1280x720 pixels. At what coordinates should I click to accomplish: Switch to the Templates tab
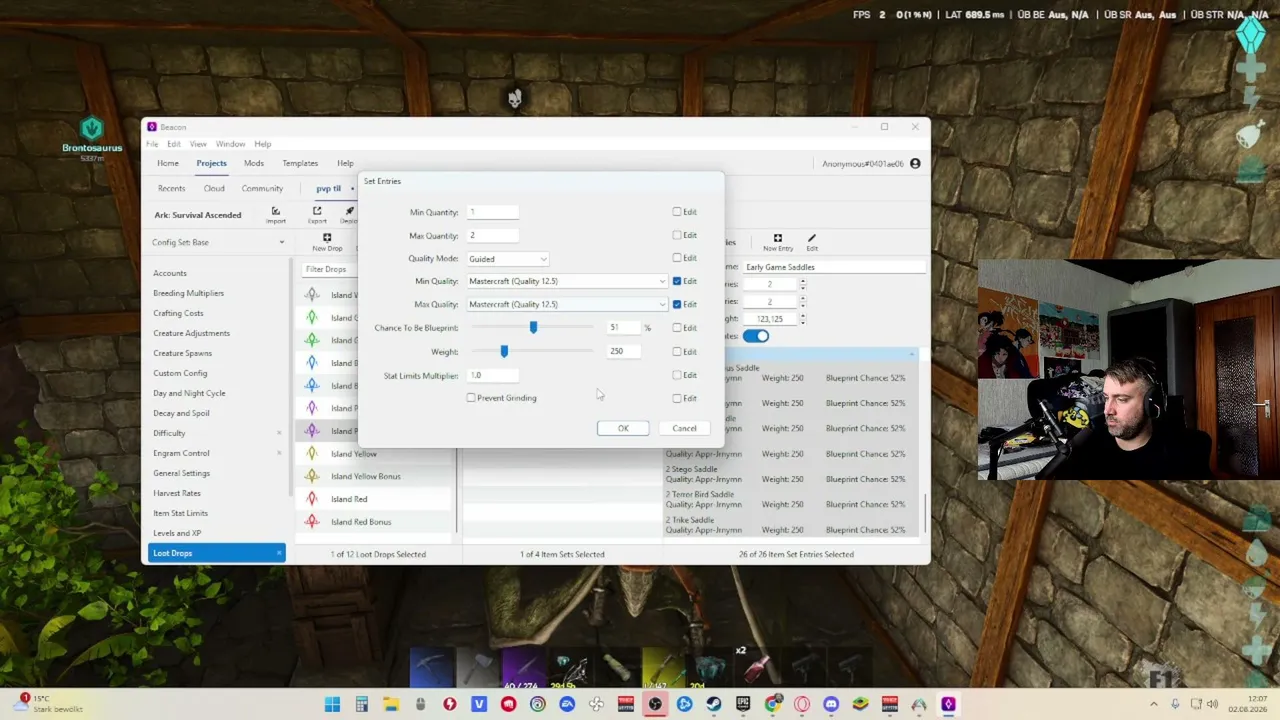coord(300,163)
